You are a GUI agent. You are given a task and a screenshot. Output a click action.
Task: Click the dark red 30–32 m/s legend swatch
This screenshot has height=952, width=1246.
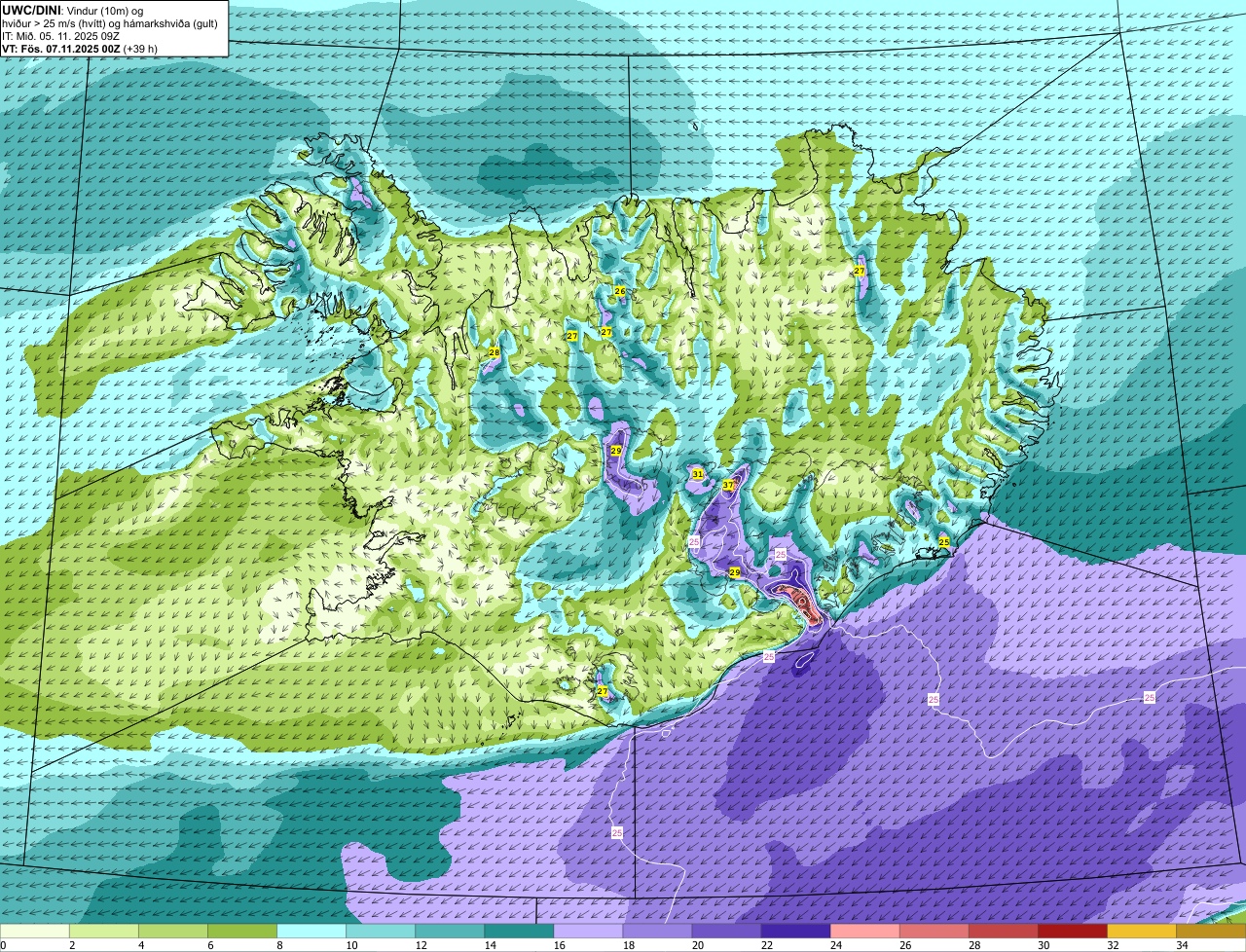point(1072,932)
